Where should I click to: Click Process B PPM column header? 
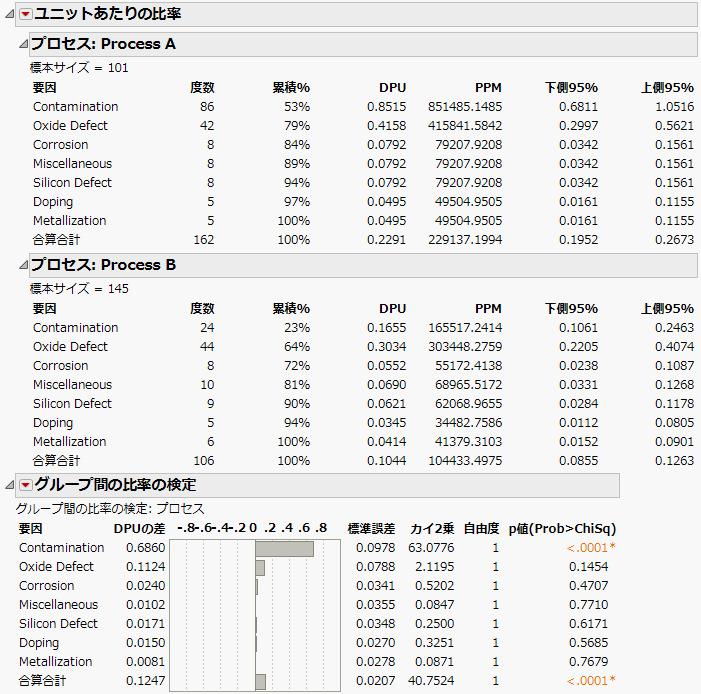[488, 309]
